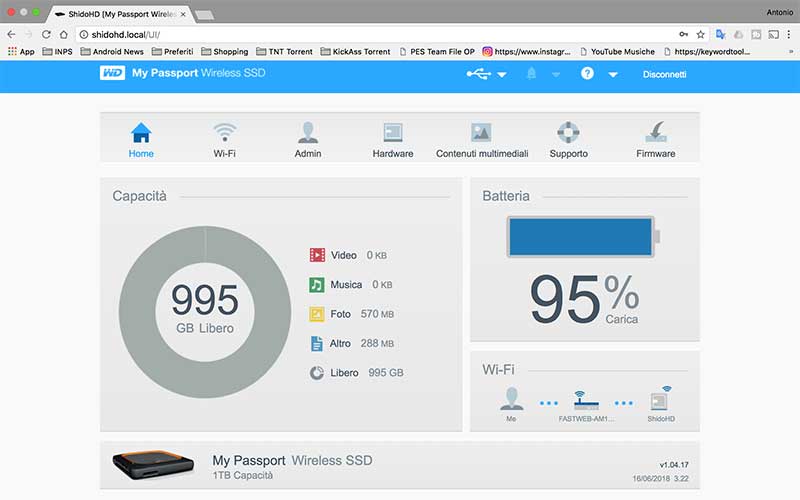
Task: Click the Disconnetti link
Action: click(x=664, y=74)
